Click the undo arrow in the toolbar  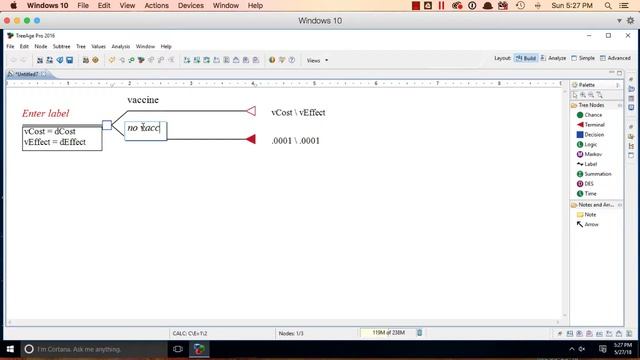tap(13, 60)
